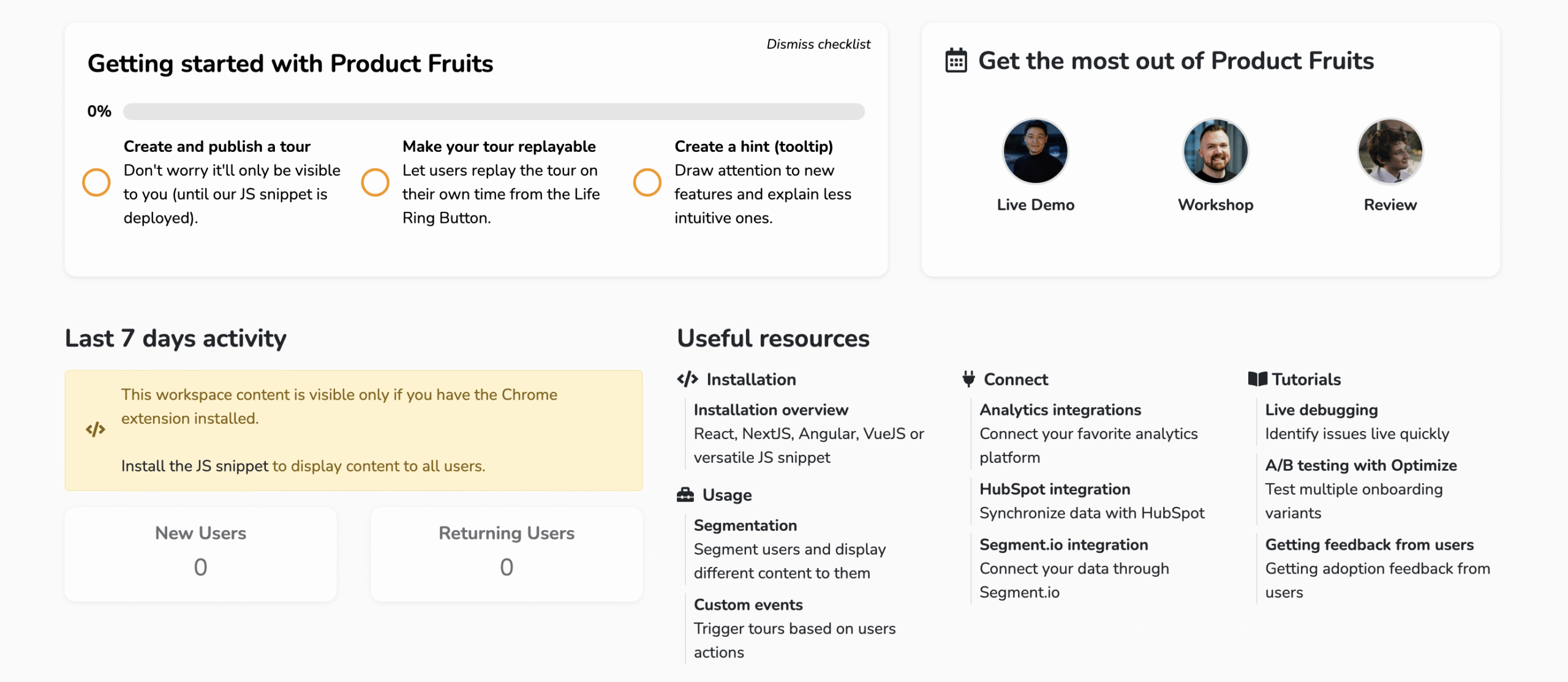Open the Live Demo avatar
This screenshot has width=1568, height=682.
[x=1035, y=151]
